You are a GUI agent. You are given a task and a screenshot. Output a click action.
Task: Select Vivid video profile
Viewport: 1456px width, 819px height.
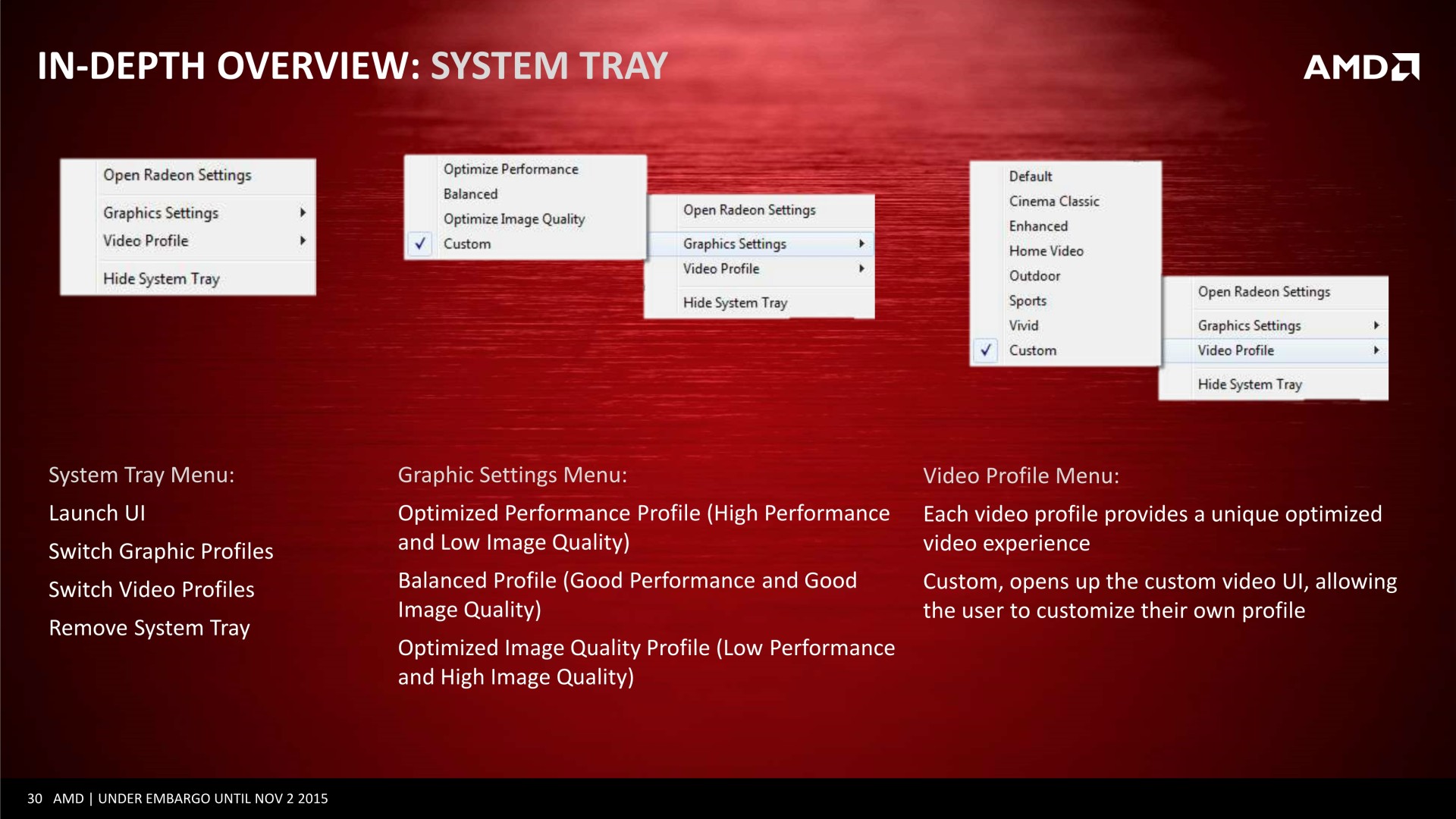pyautogui.click(x=1023, y=325)
